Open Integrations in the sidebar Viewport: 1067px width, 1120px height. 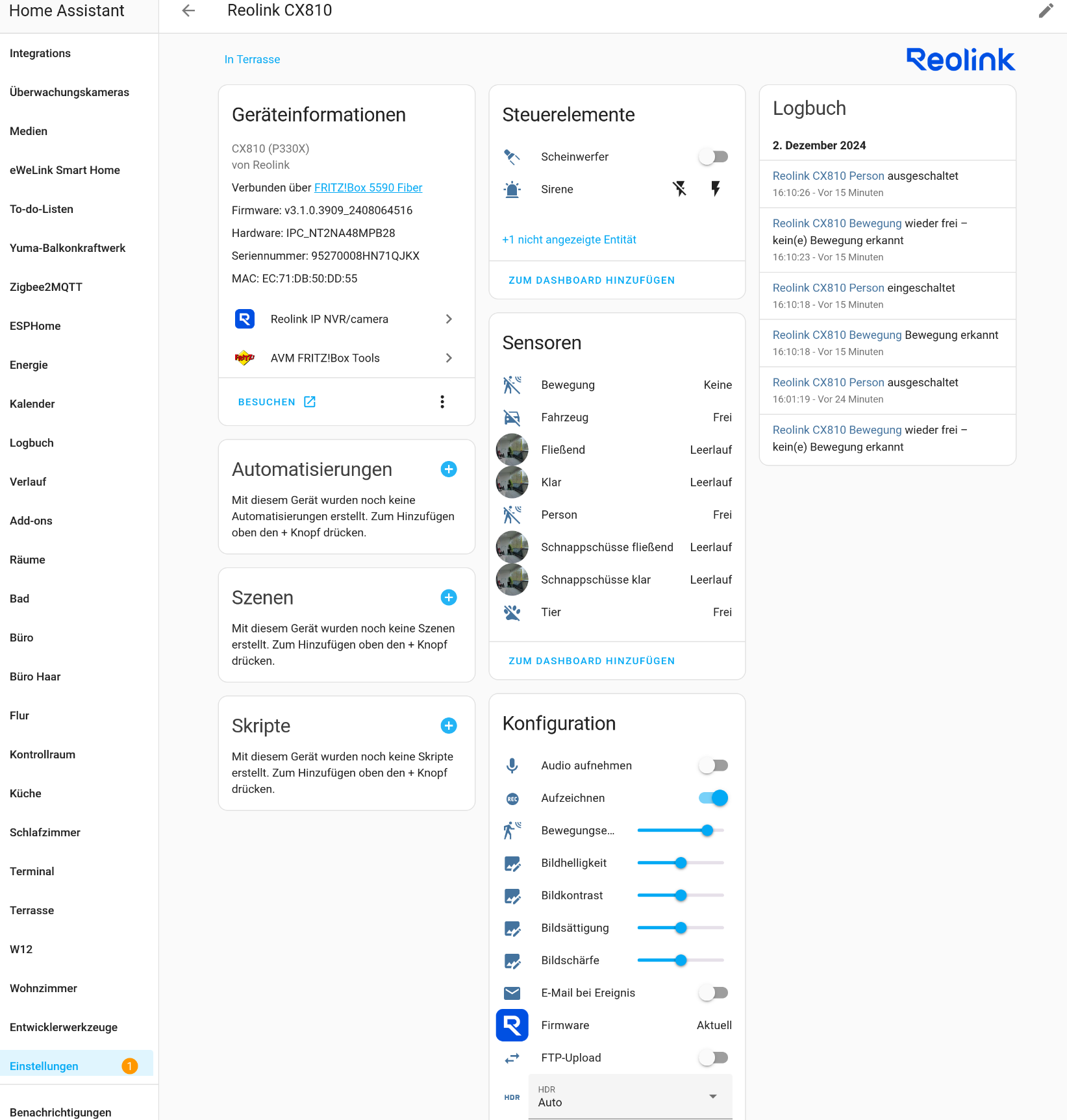pos(40,53)
